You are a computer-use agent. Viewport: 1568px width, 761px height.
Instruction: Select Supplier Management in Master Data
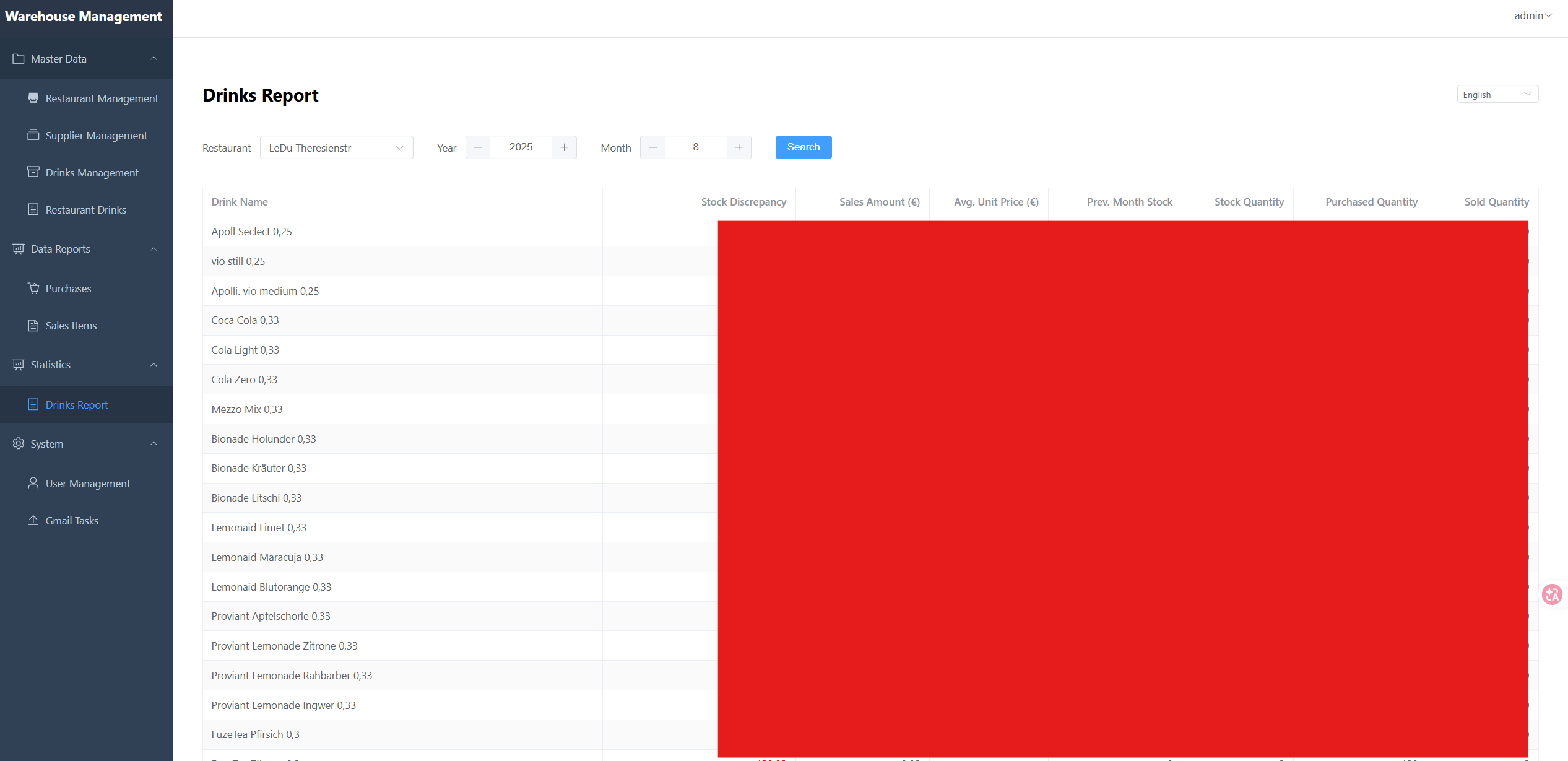[96, 135]
